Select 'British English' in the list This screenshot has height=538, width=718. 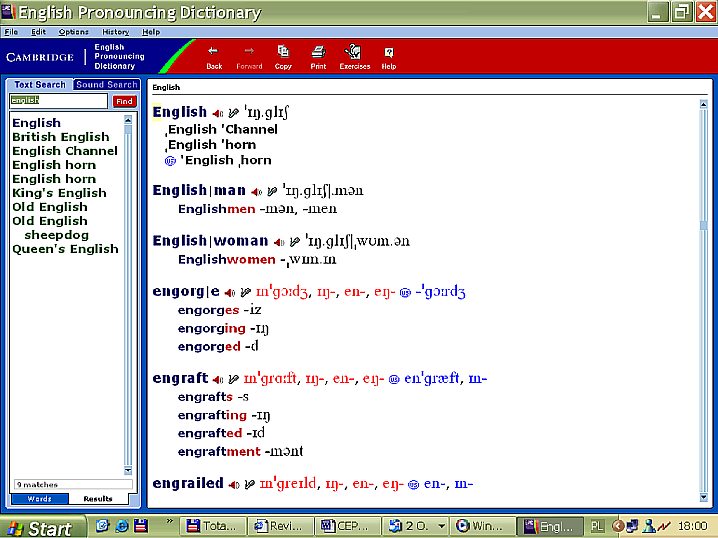(61, 137)
